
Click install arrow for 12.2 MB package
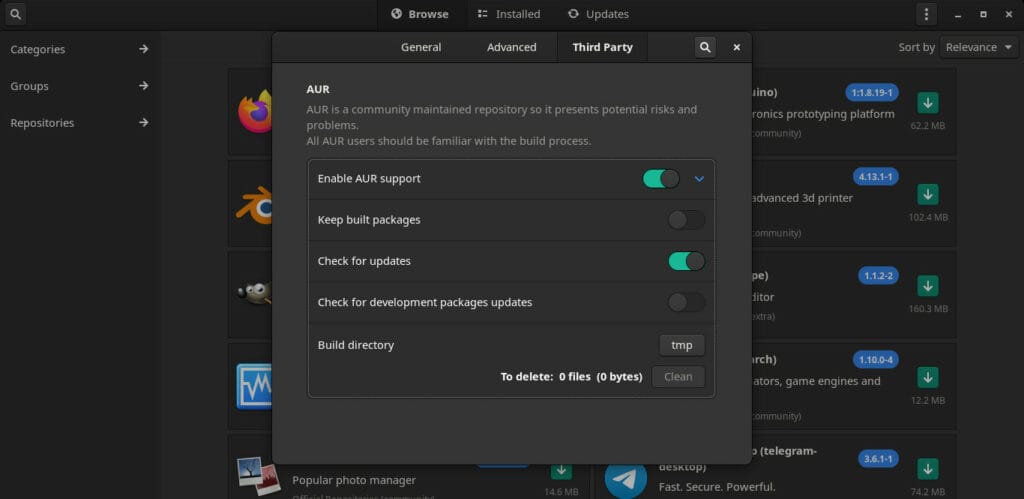coord(927,377)
